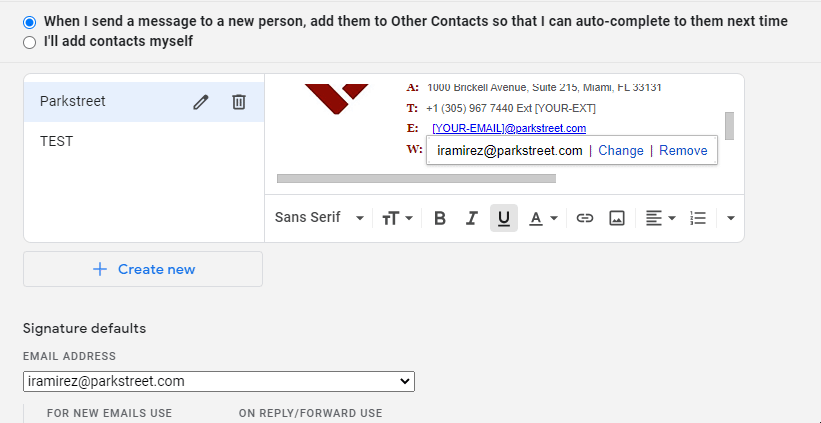
Task: Select the TEST signature
Action: [144, 141]
